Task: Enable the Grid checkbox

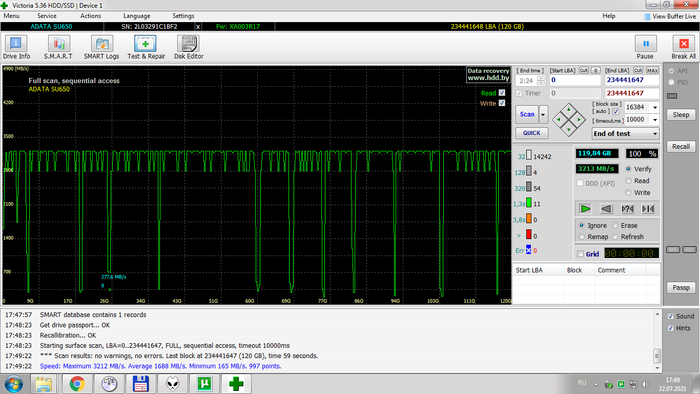Action: pyautogui.click(x=580, y=254)
